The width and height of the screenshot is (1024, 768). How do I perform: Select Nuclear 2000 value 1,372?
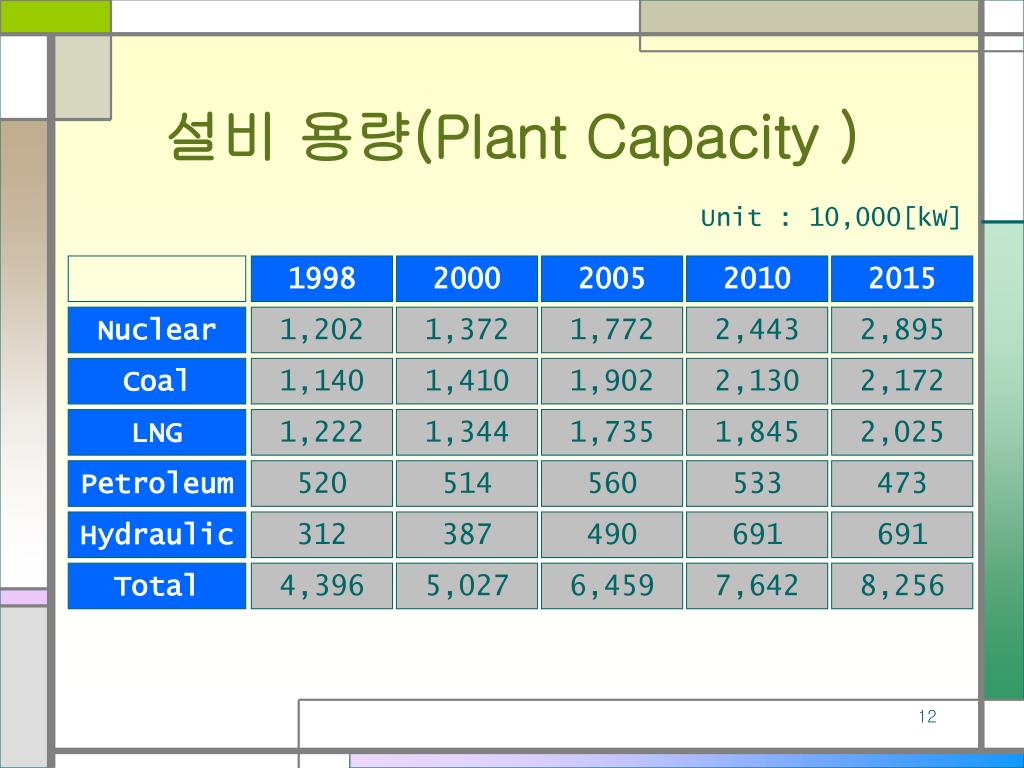(467, 330)
